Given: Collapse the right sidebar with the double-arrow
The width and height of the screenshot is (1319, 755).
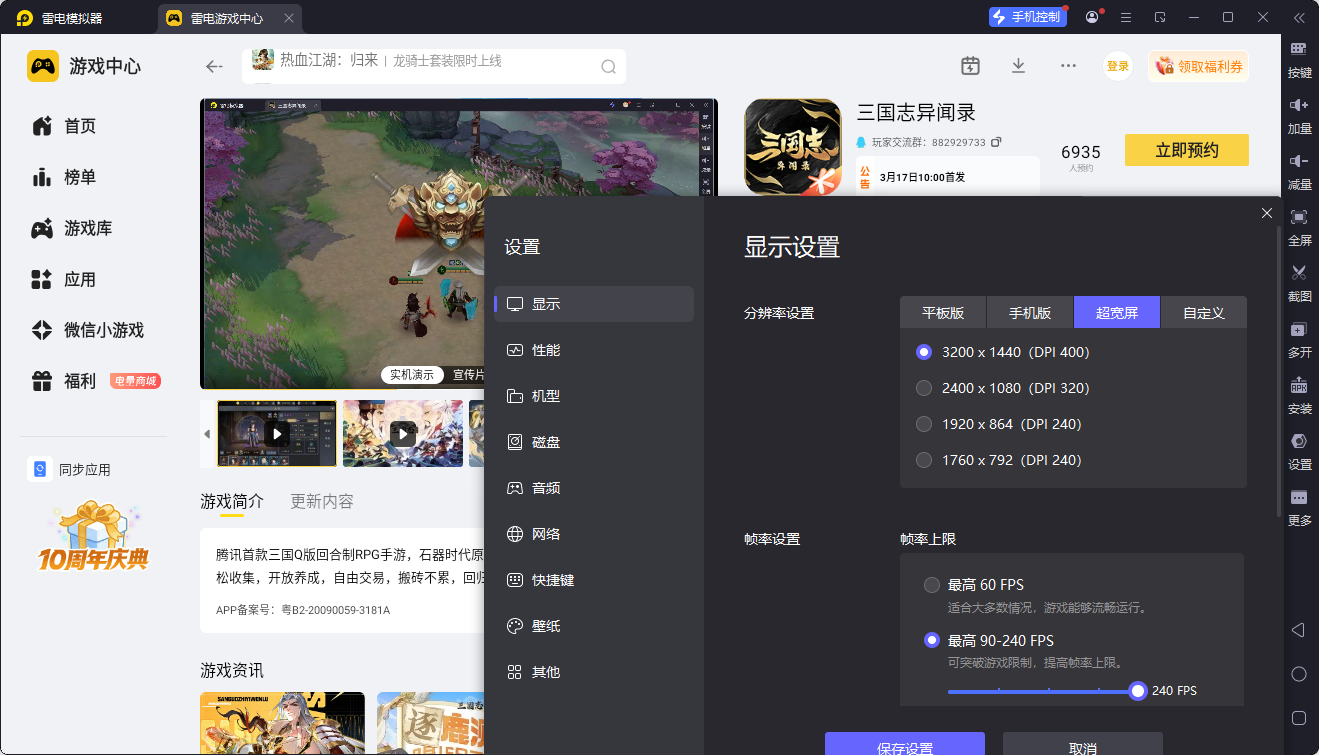Looking at the screenshot, I should tap(1299, 17).
